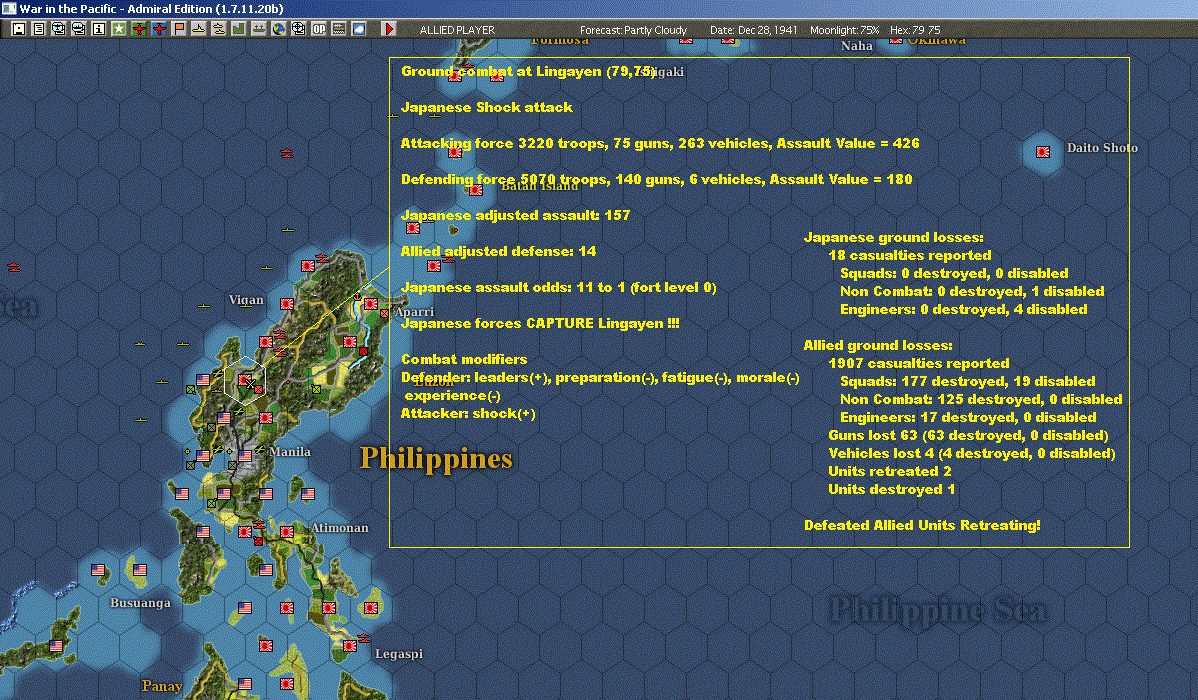The height and width of the screenshot is (700, 1198).
Task: Click the Manila city label
Action: [x=290, y=452]
